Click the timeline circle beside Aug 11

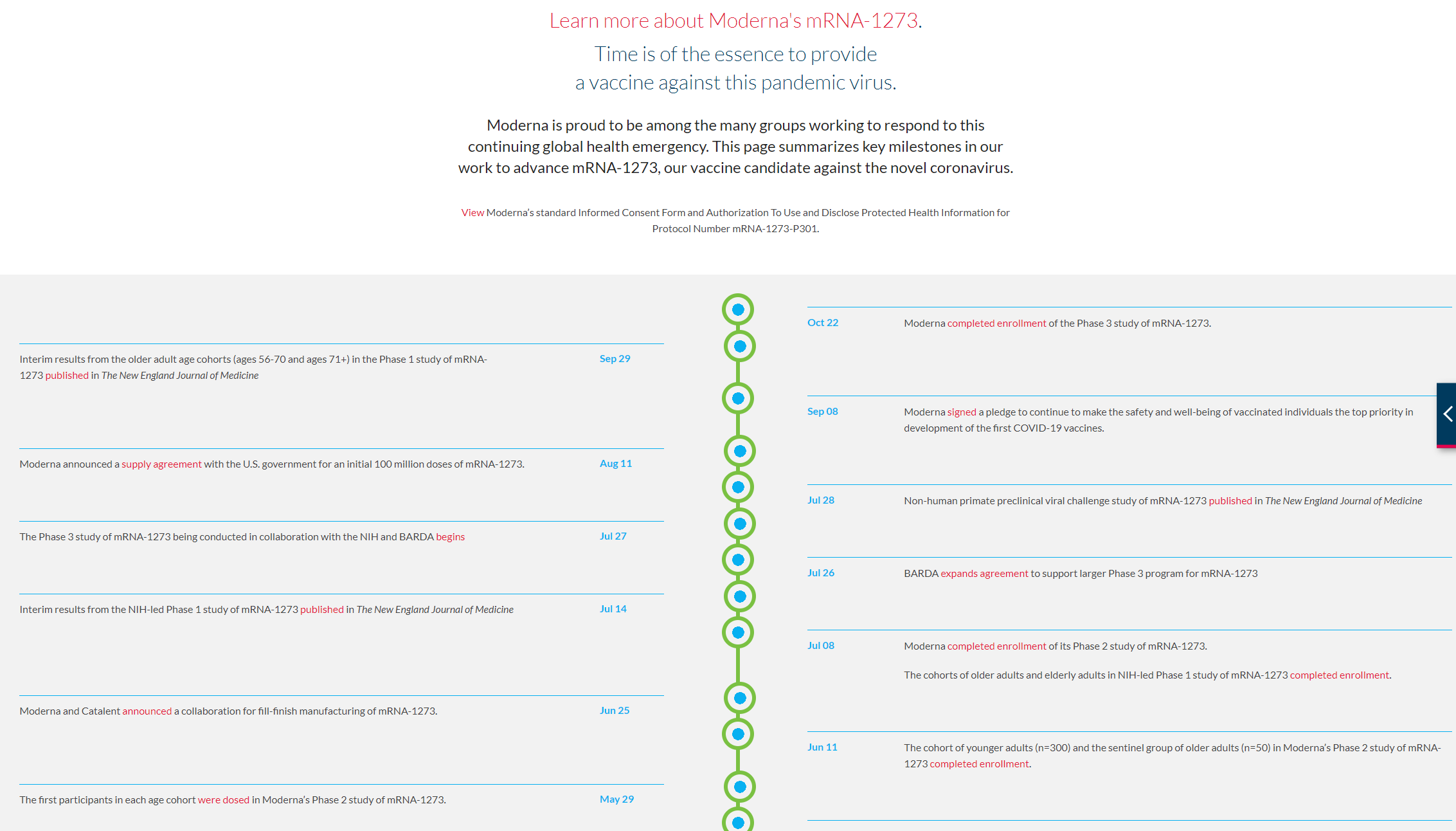click(740, 452)
